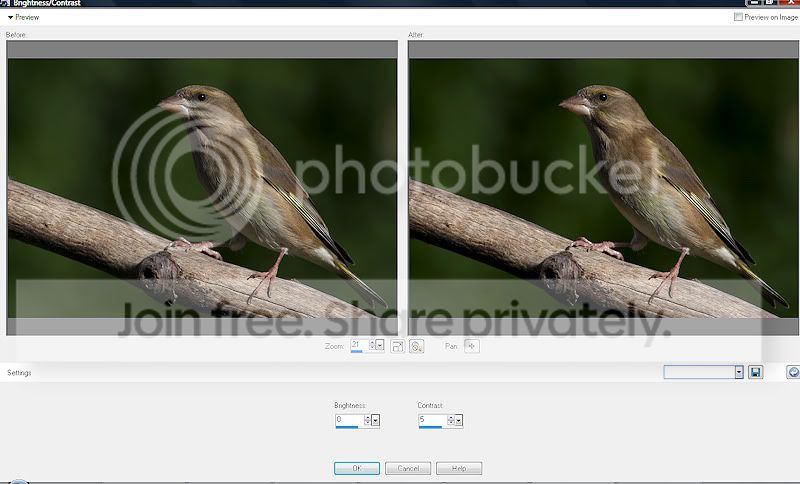Open the Zoom value dropdown arrow
Screen dimensions: 800x484
tap(380, 345)
